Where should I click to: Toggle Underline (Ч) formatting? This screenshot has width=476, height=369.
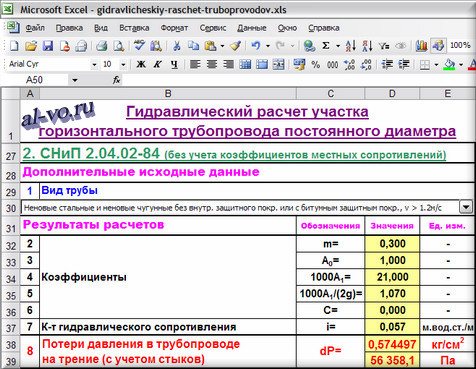174,64
